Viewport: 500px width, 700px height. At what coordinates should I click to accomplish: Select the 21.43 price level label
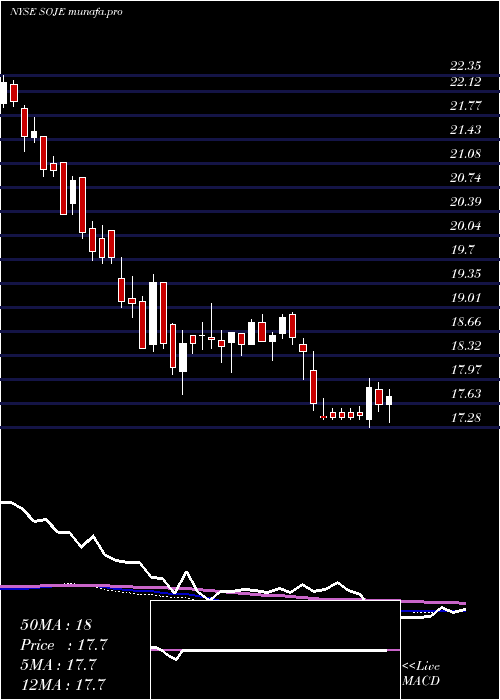click(x=465, y=130)
